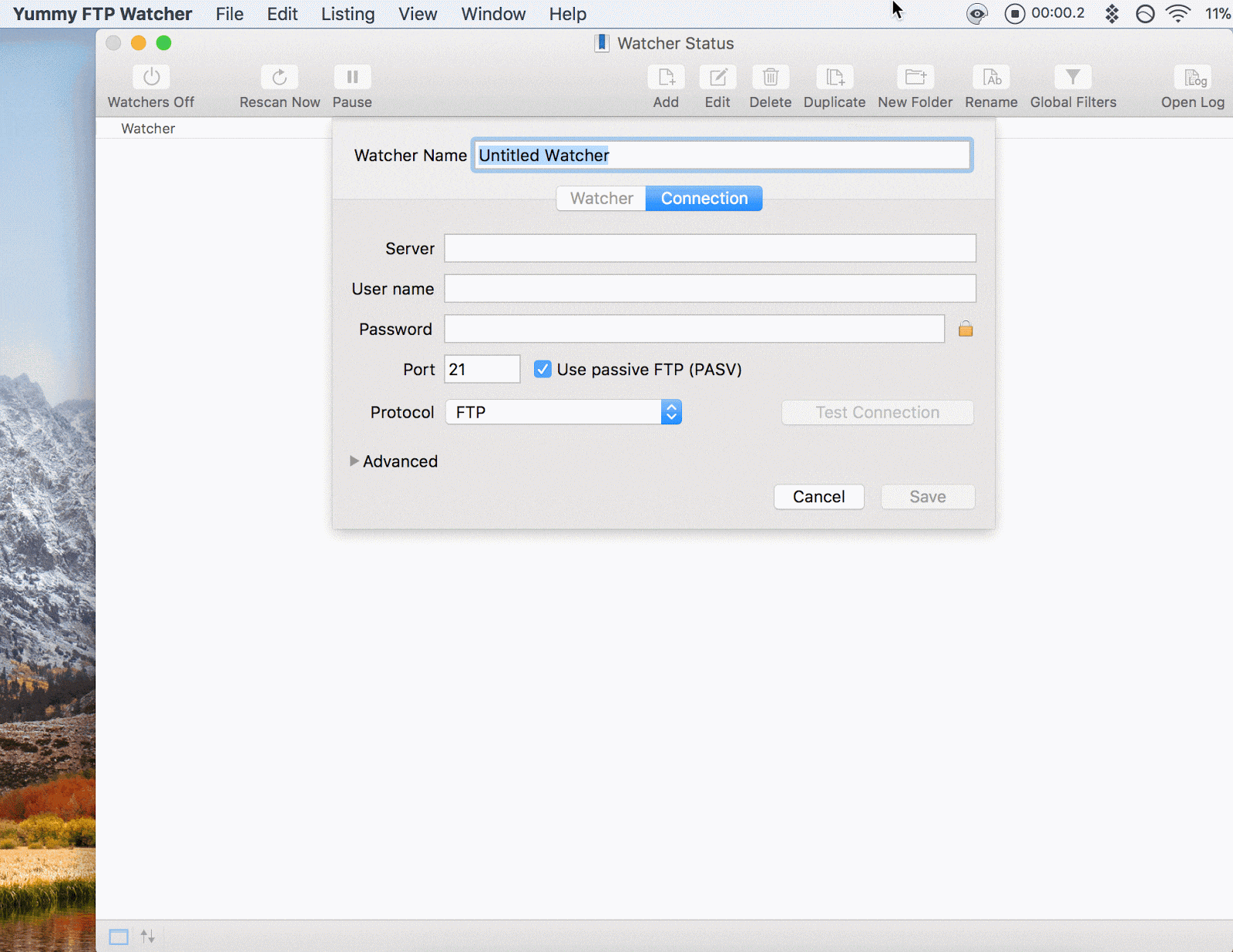Select the Connection tab
Image resolution: width=1233 pixels, height=952 pixels.
704,198
